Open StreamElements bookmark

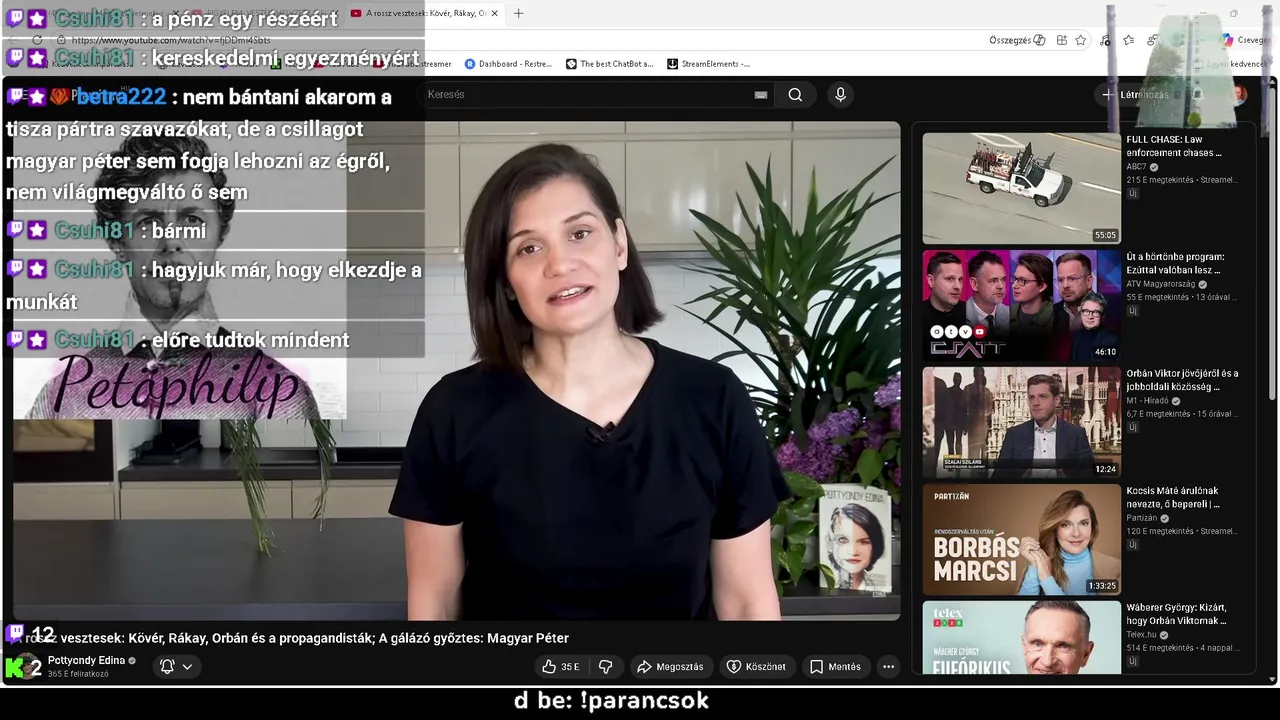click(x=708, y=64)
